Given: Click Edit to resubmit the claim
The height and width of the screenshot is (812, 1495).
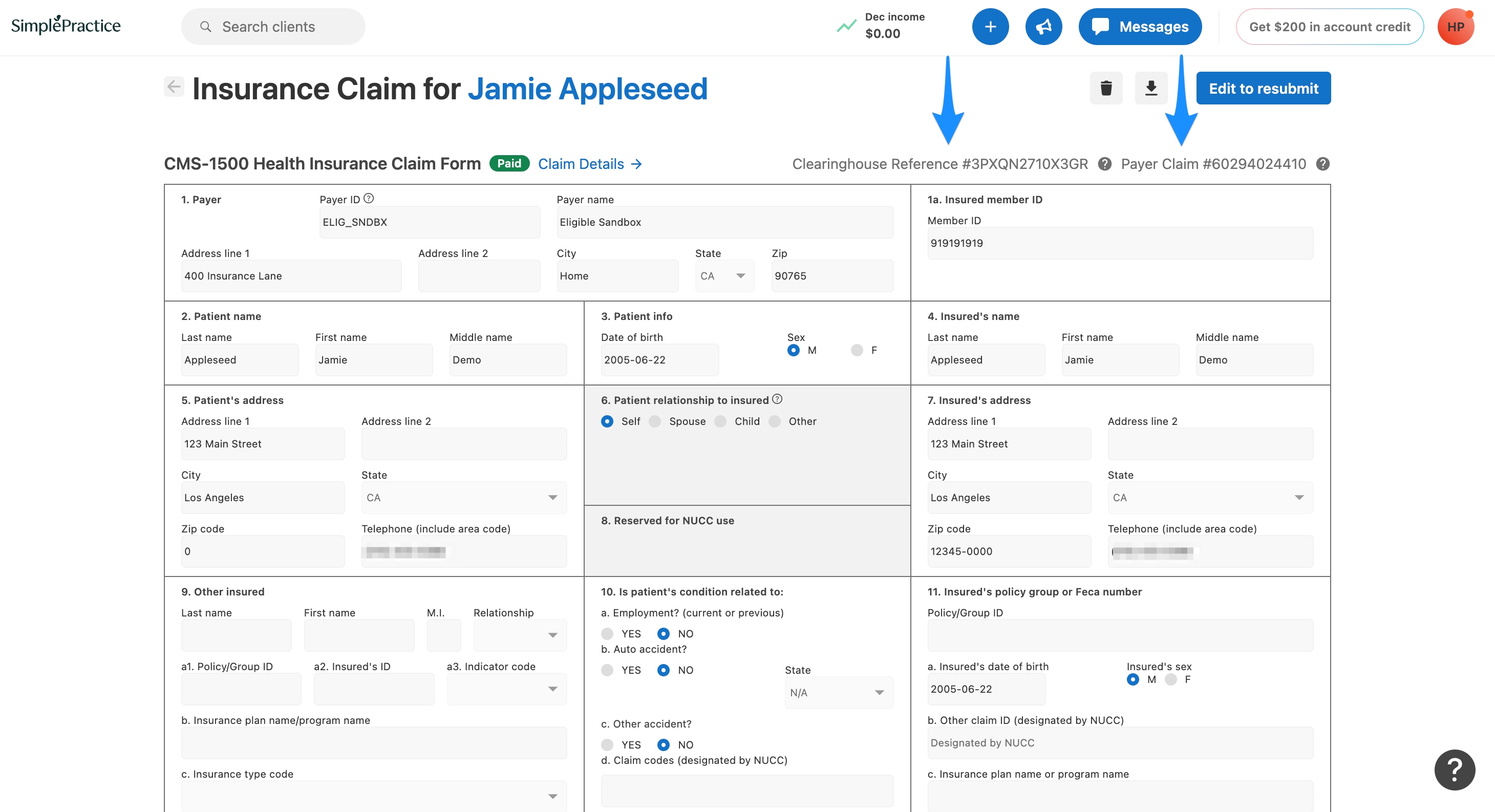Looking at the screenshot, I should click(x=1263, y=88).
